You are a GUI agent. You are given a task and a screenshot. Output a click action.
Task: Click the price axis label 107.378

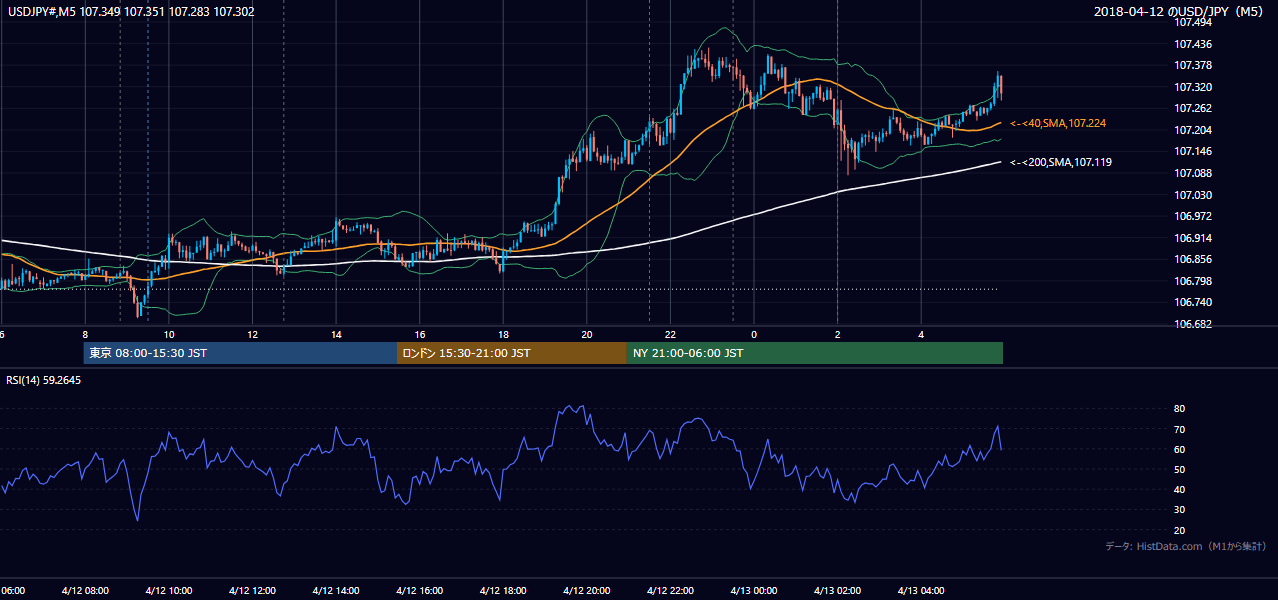[x=1192, y=65]
